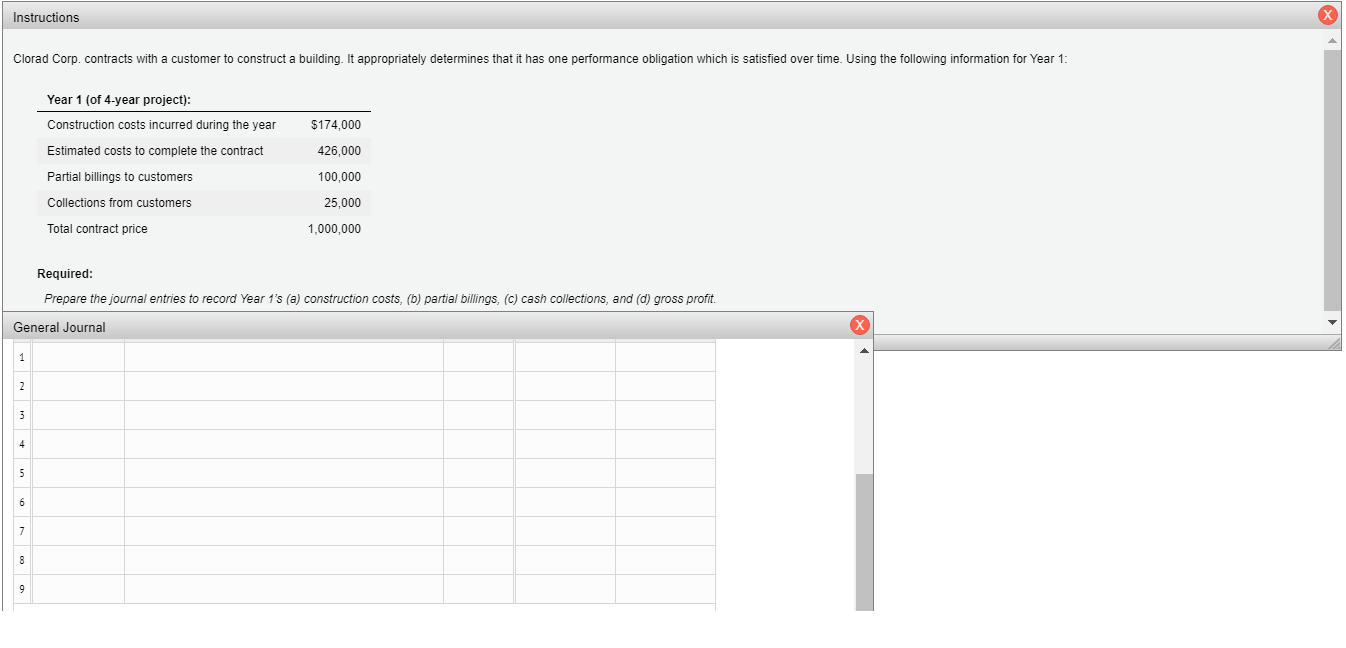Click 'Total contract price' row label
This screenshot has height=648, width=1346.
pos(97,229)
